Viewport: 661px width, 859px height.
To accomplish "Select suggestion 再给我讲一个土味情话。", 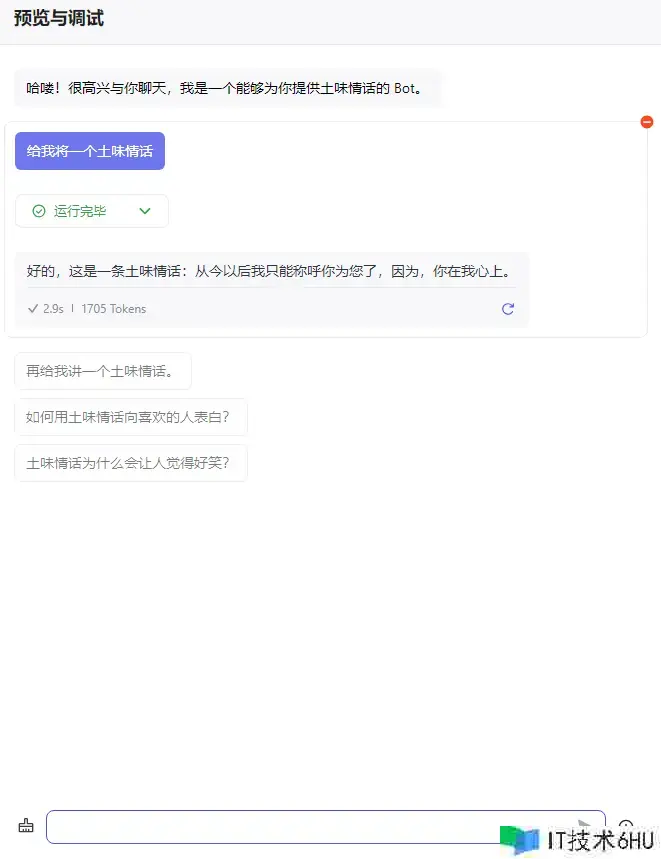I will point(102,371).
